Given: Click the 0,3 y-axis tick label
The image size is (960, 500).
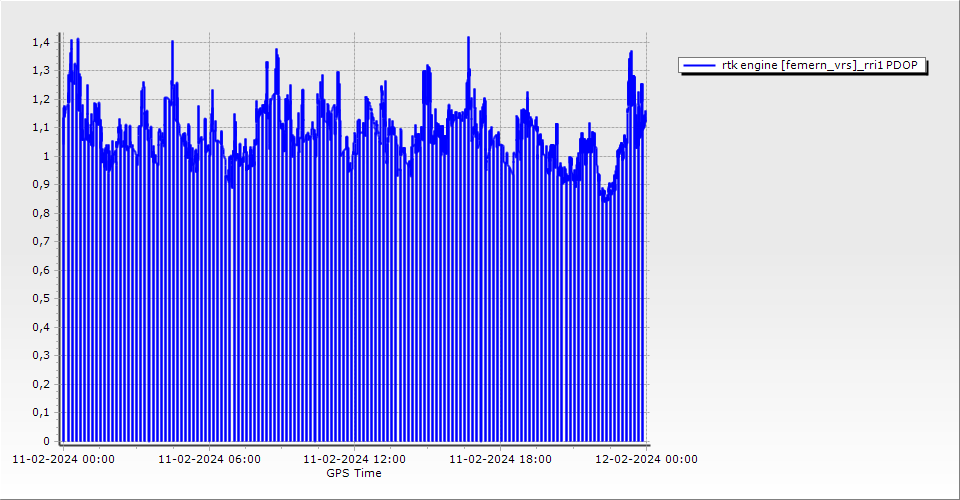Looking at the screenshot, I should click(x=40, y=355).
